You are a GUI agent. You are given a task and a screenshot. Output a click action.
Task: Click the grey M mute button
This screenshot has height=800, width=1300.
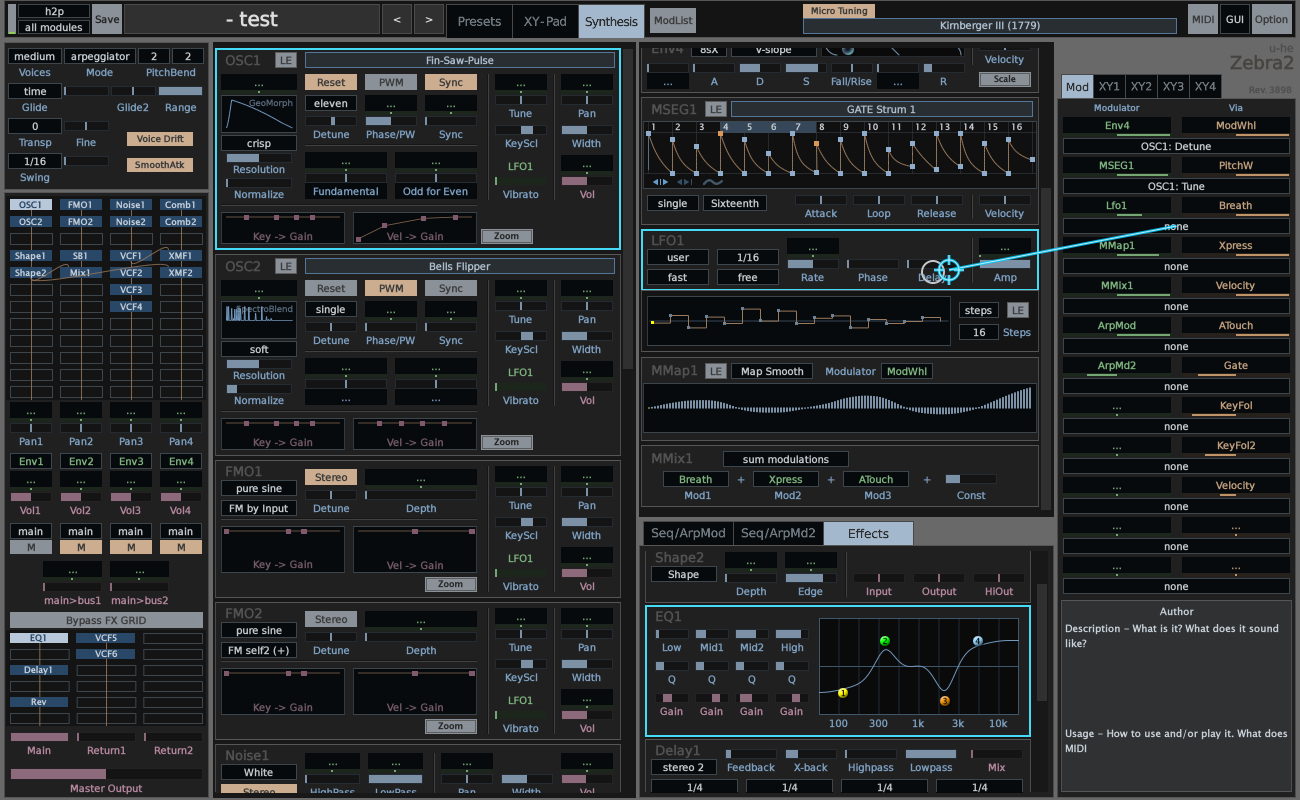click(x=31, y=547)
